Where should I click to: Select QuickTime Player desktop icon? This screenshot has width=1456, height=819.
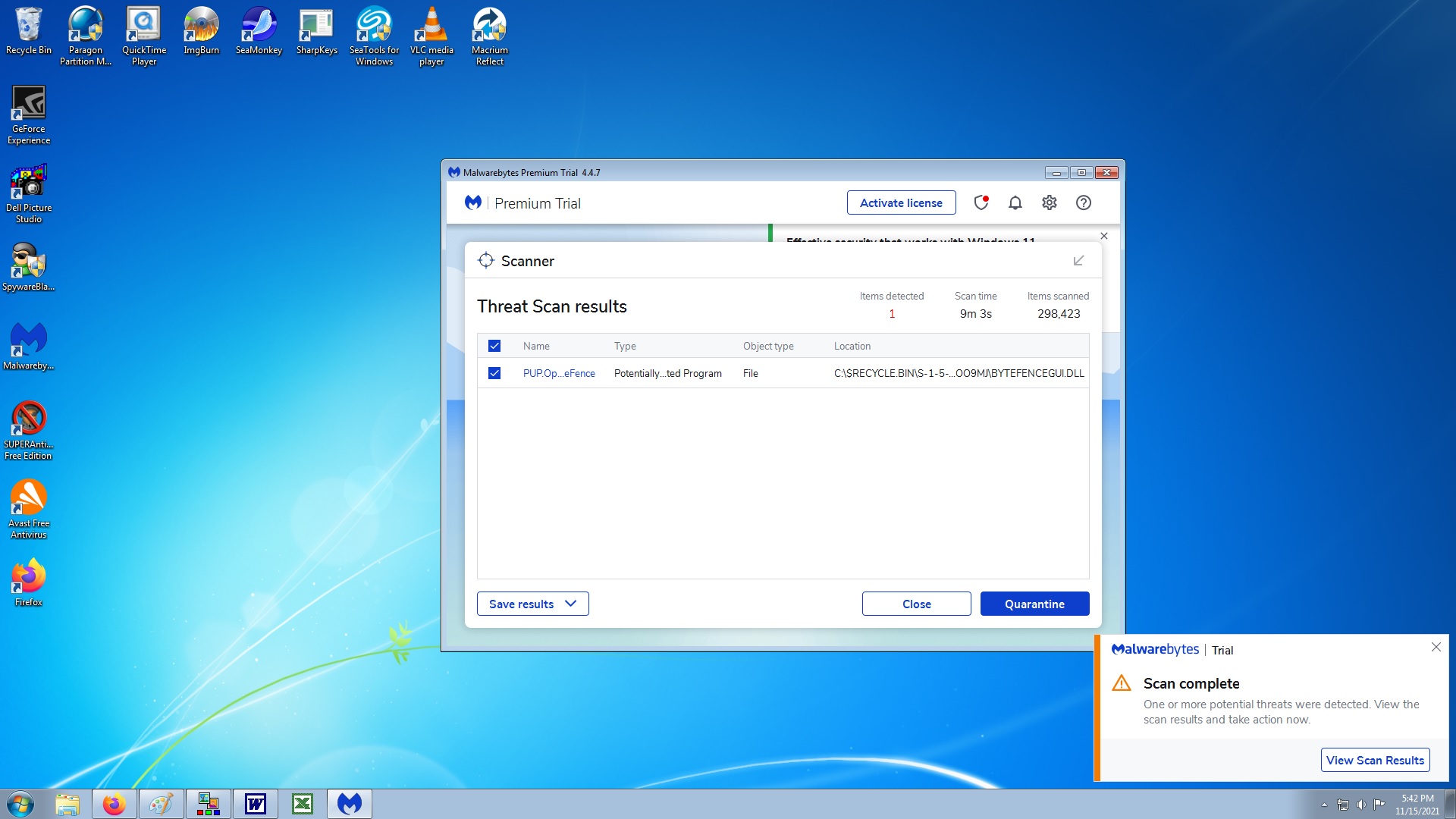[144, 36]
